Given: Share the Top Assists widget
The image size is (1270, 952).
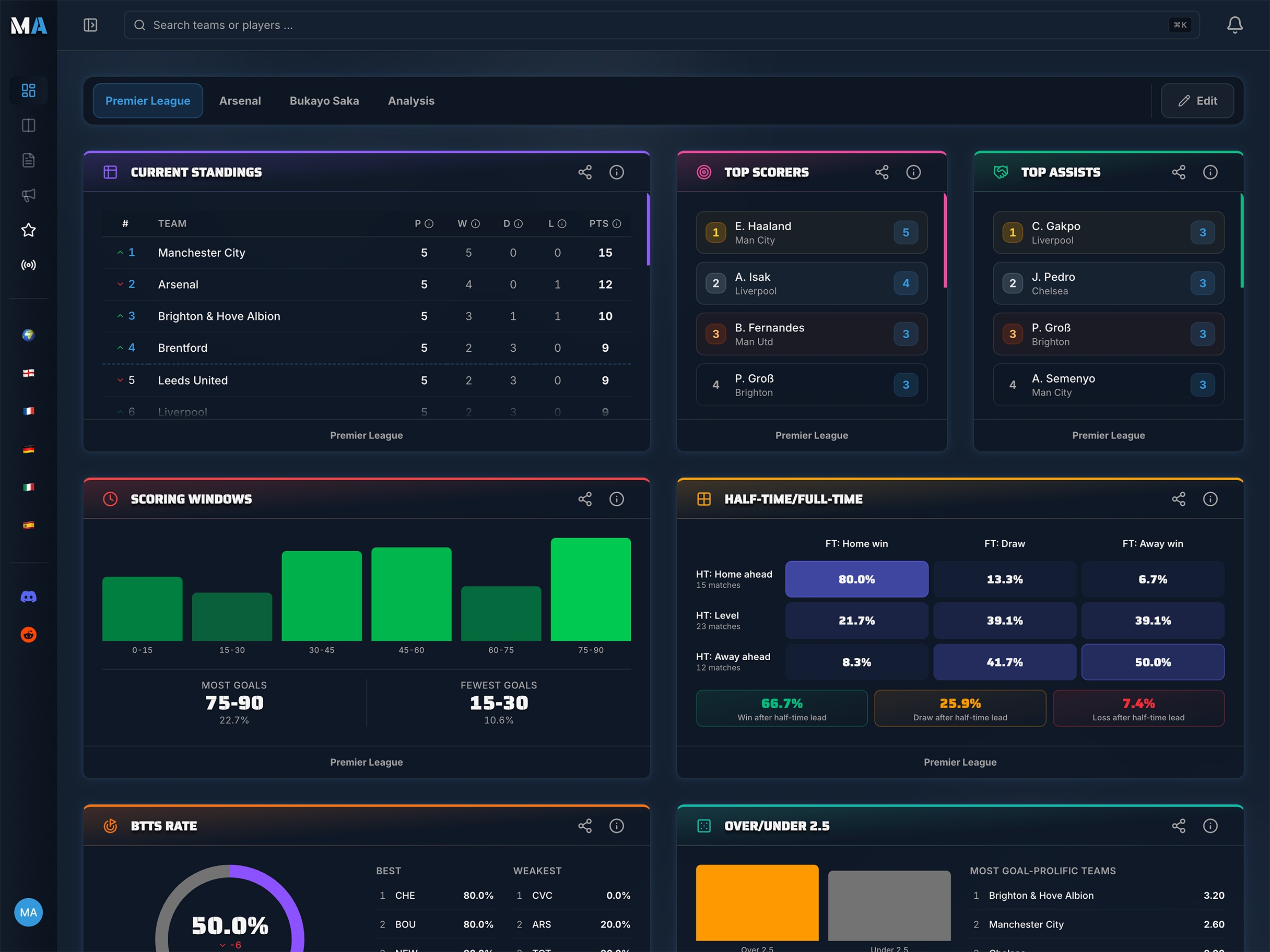Looking at the screenshot, I should 1178,172.
